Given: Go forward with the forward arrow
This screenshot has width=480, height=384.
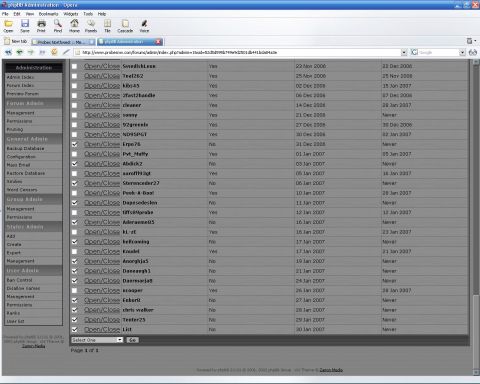Looking at the screenshot, I should [x=31, y=52].
